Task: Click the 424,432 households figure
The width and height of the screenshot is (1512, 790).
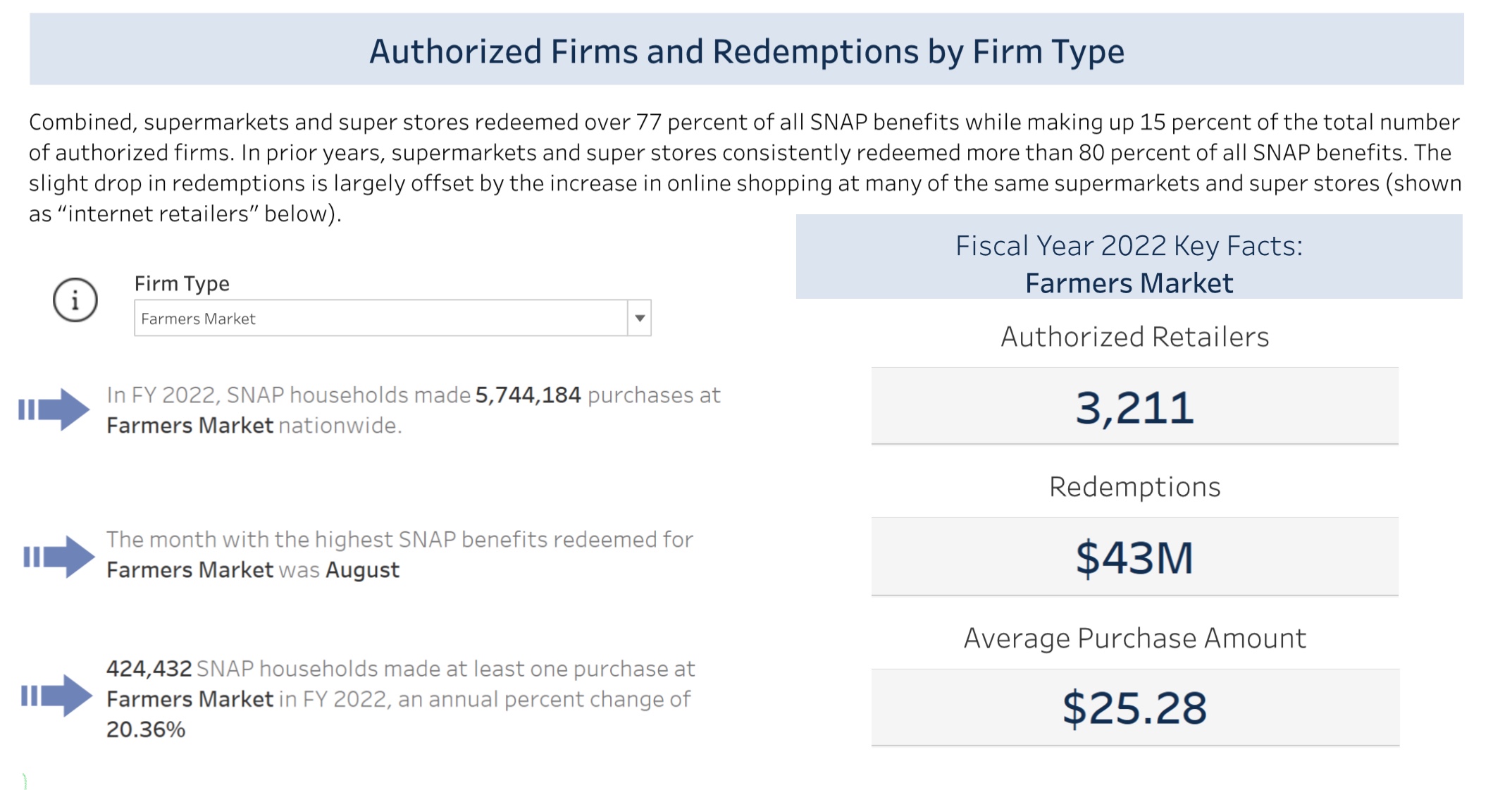Action: 149,669
